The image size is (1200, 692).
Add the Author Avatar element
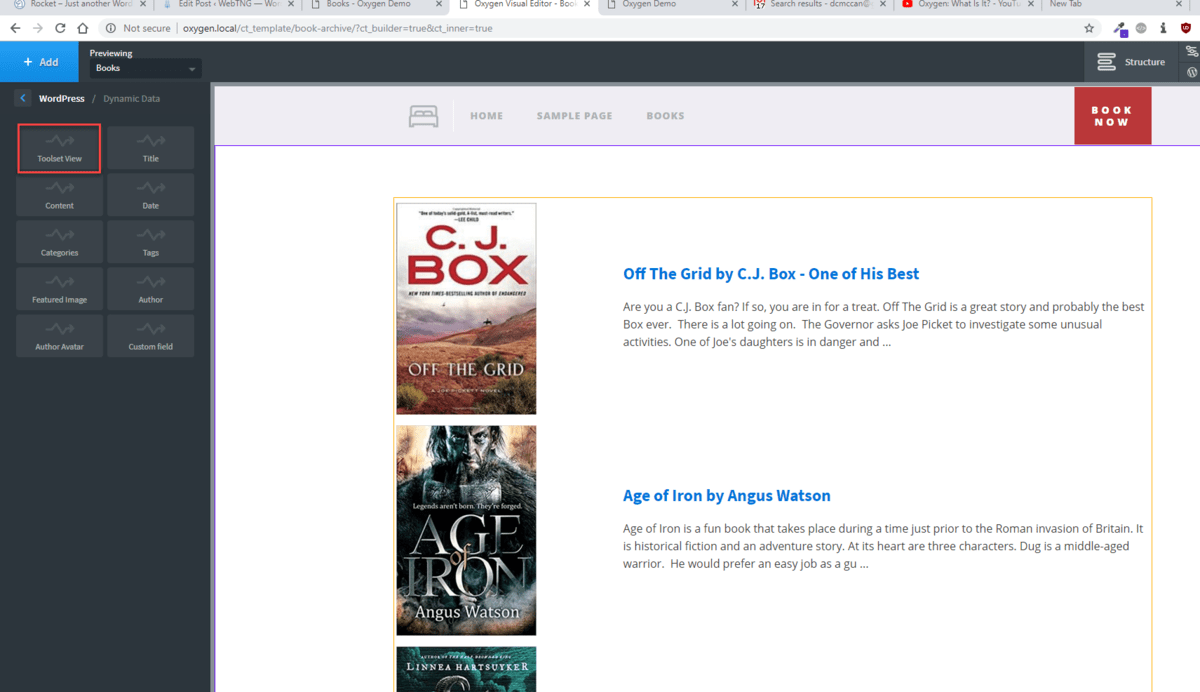pyautogui.click(x=59, y=336)
